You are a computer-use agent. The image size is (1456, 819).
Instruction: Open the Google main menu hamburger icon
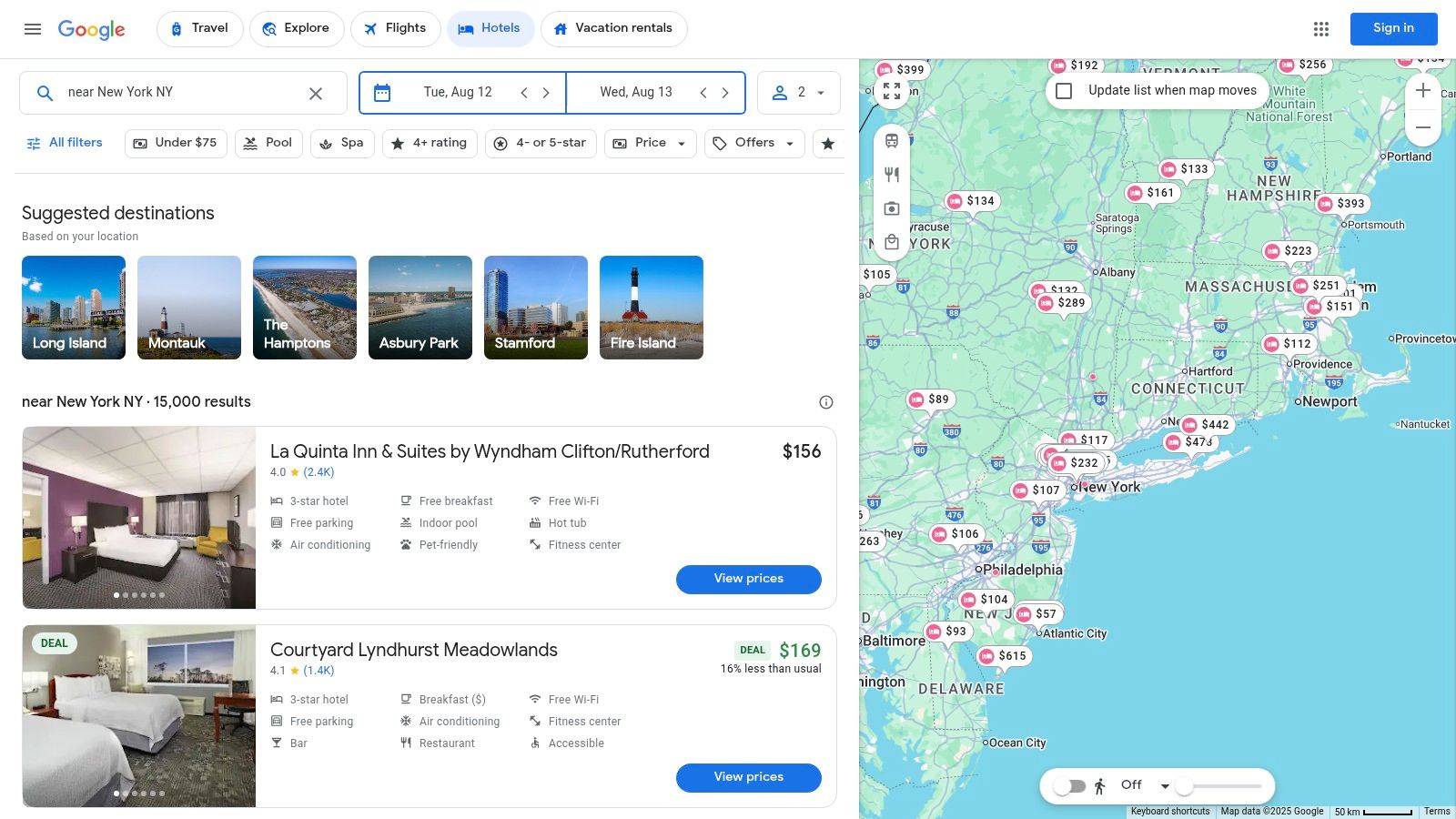33,29
